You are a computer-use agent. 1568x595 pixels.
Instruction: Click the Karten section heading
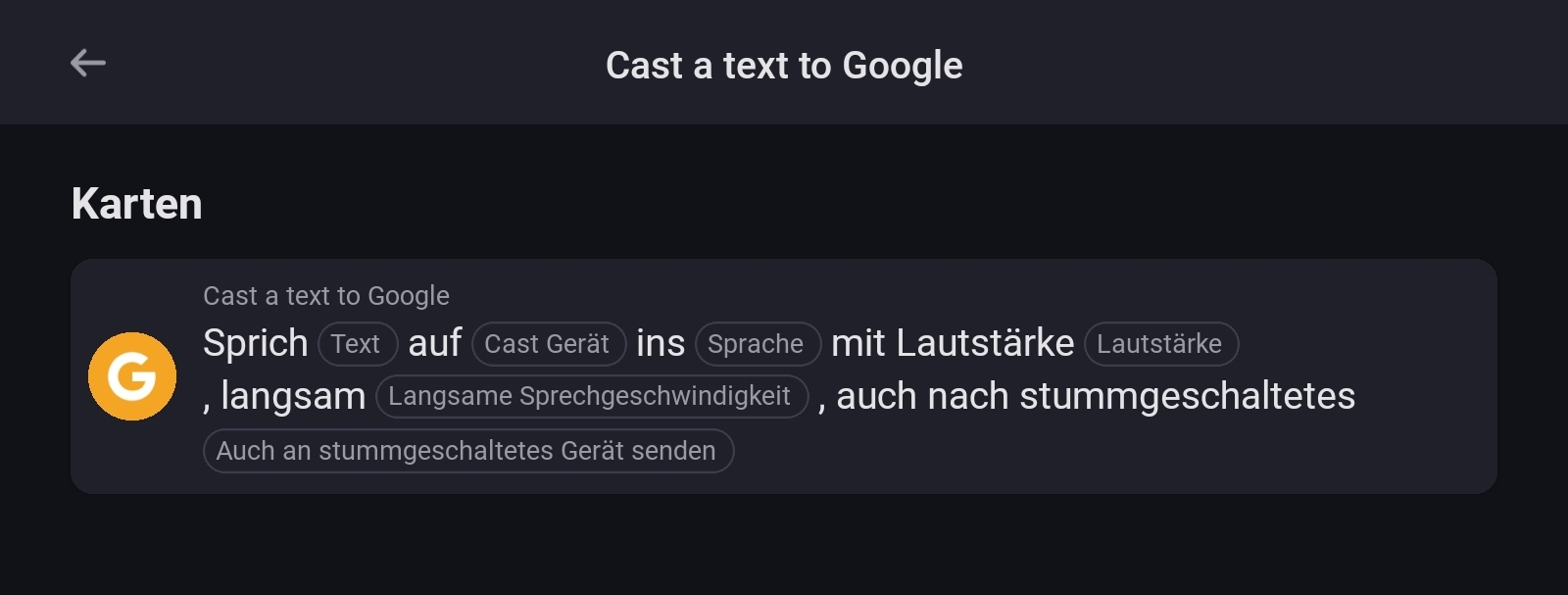click(x=137, y=204)
